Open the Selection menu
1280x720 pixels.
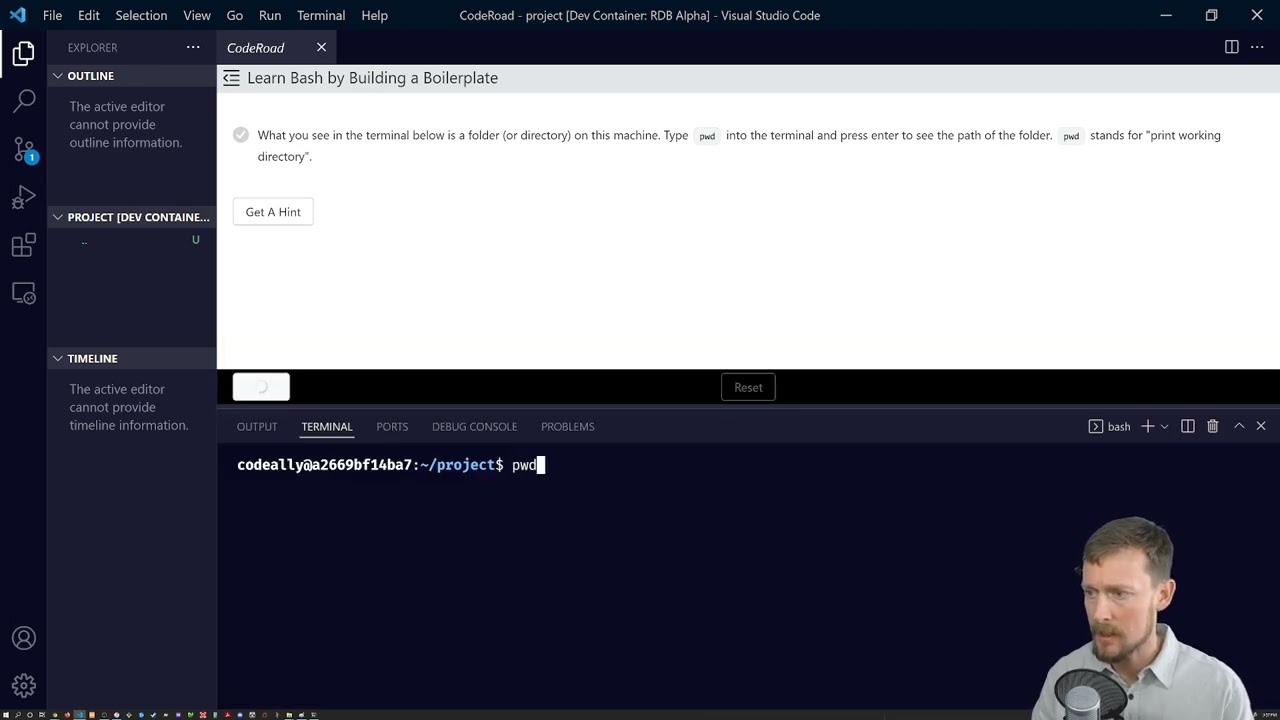pyautogui.click(x=141, y=15)
